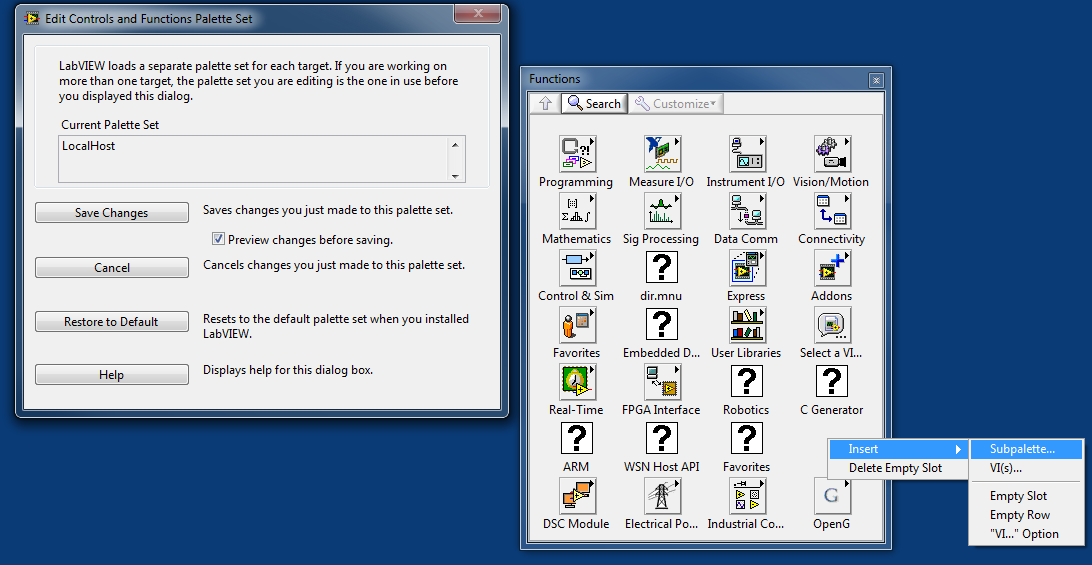The height and width of the screenshot is (565, 1092).
Task: Select LocalHost in Current Palette Set list
Action: click(88, 146)
